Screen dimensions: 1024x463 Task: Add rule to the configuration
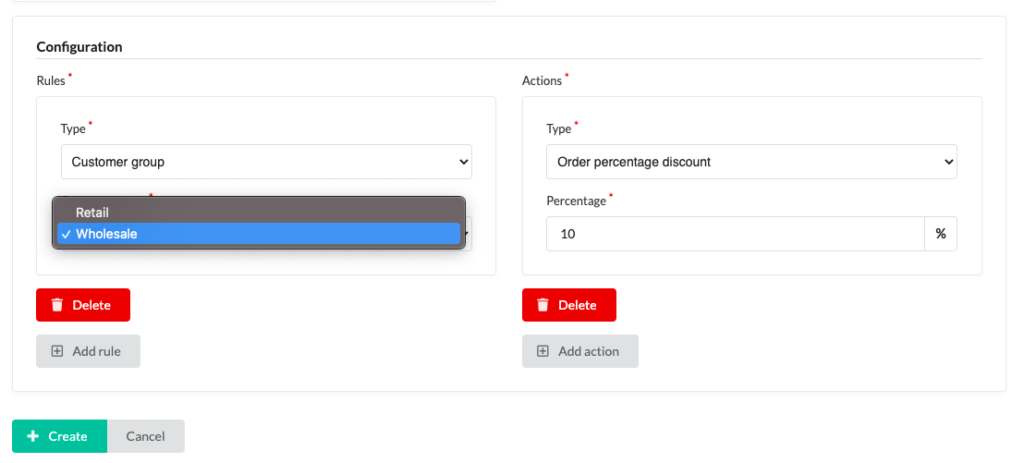[88, 351]
